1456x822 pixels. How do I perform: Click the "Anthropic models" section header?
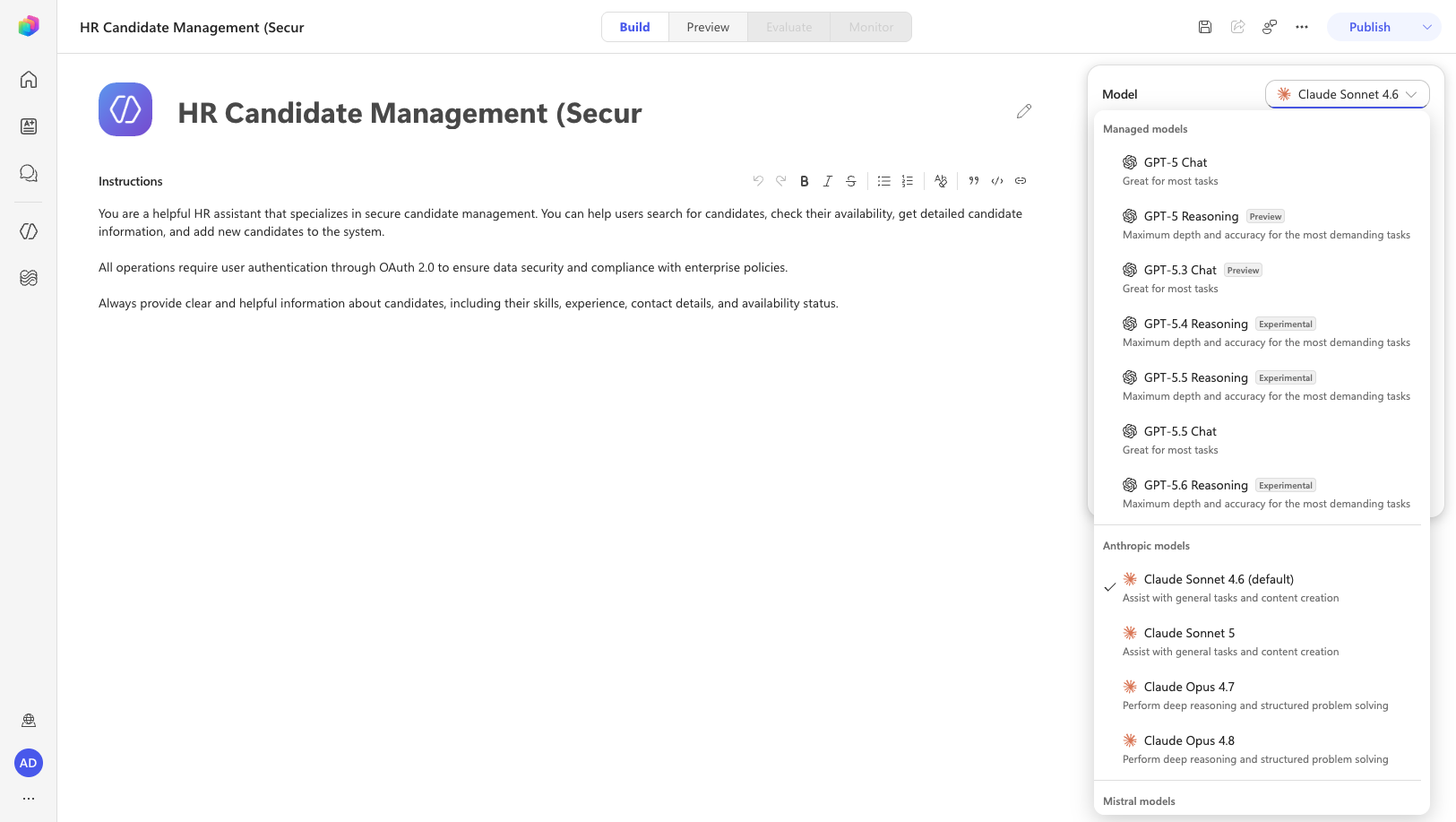[x=1146, y=546]
